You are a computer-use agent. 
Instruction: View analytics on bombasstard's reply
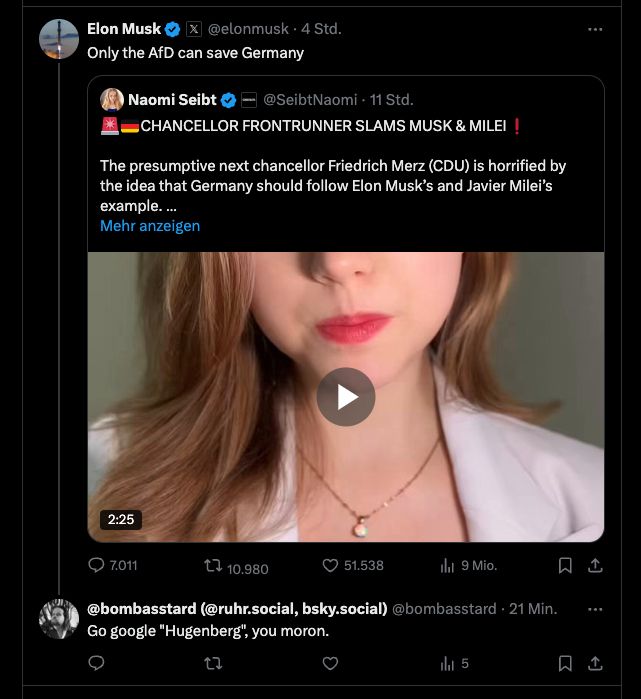(x=448, y=663)
